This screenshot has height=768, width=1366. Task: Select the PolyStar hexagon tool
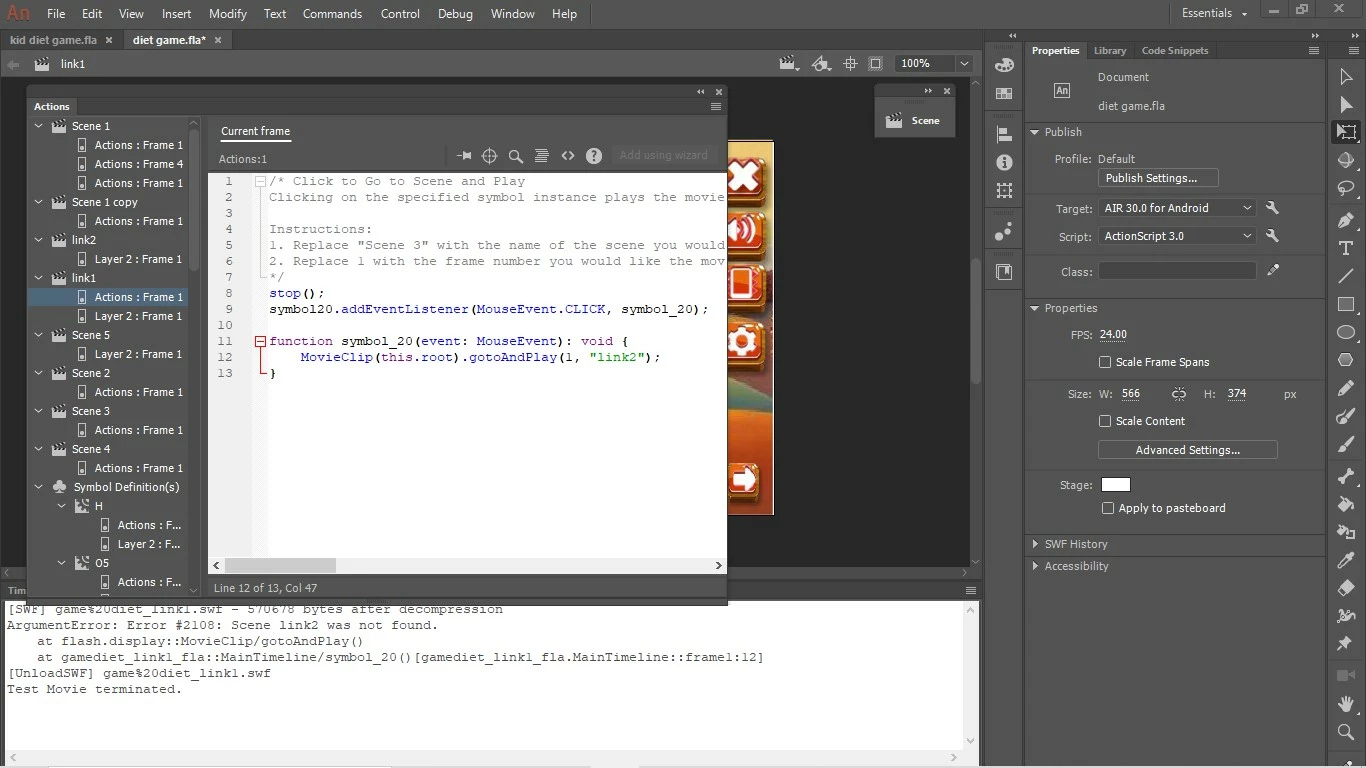tap(1346, 360)
